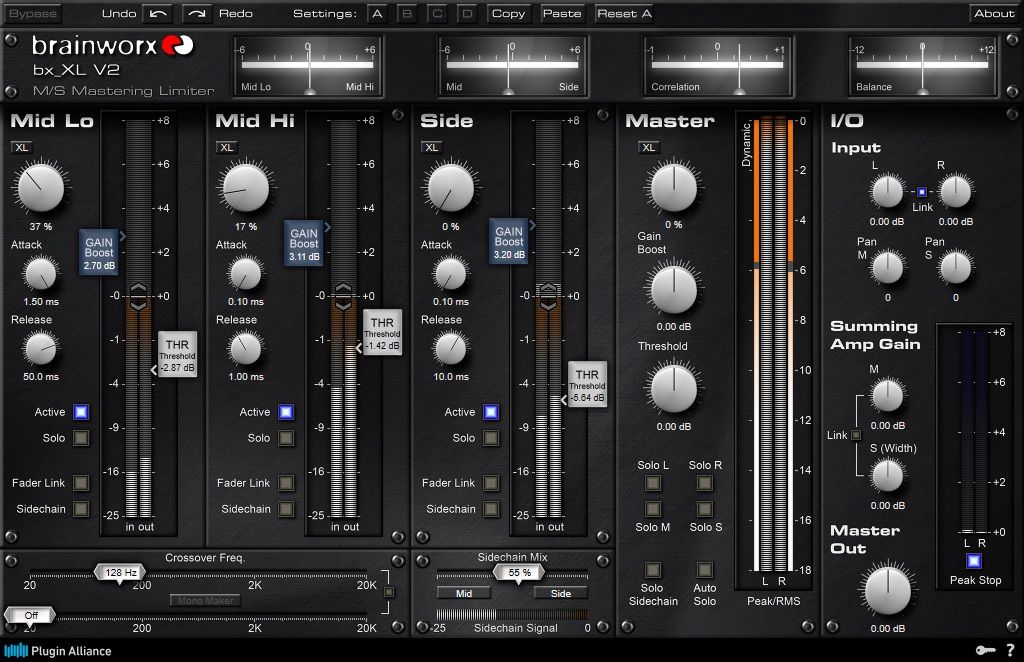Click the Mid Lo THR Threshold handle

(x=176, y=355)
